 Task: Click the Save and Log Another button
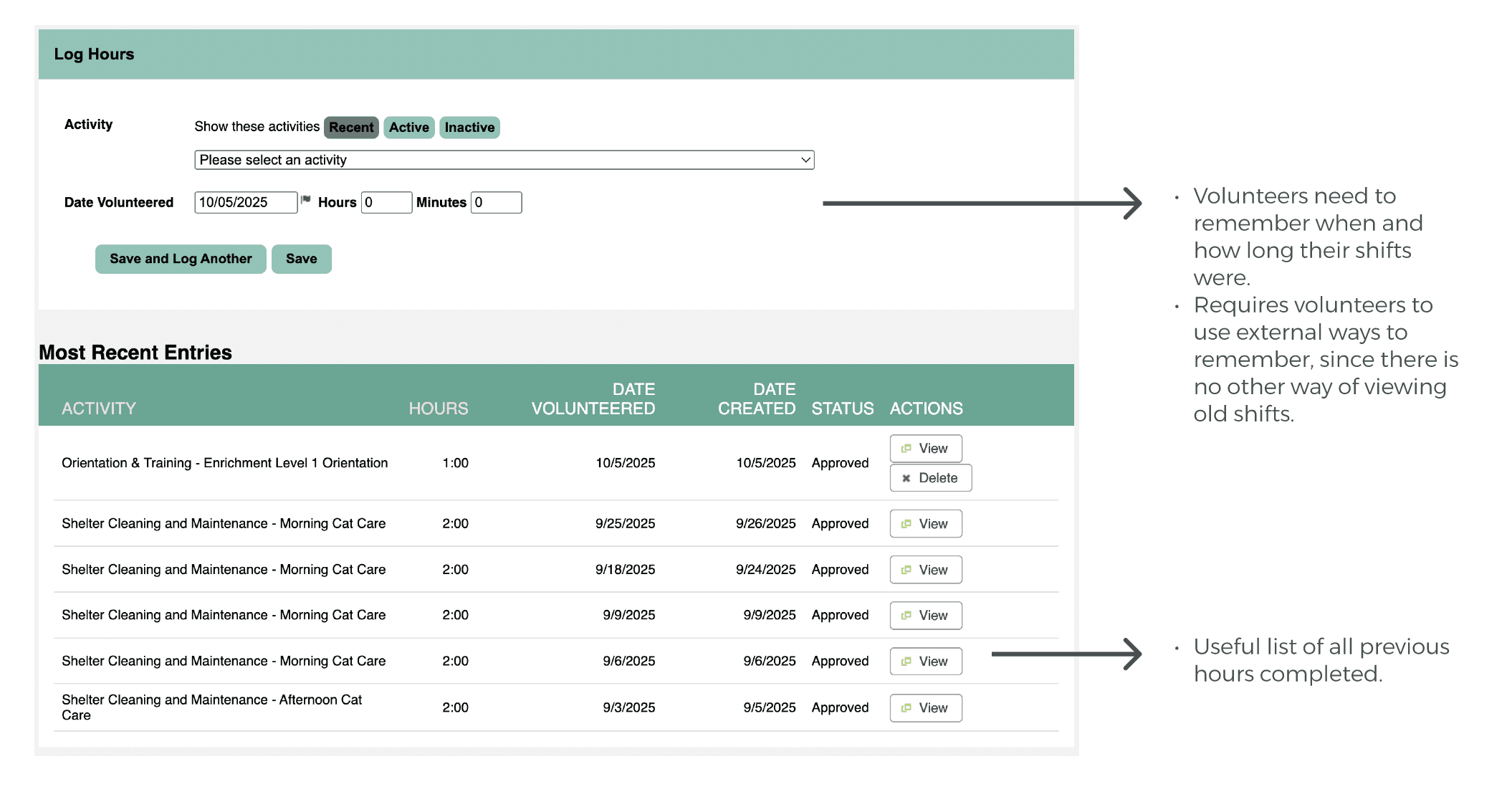(x=181, y=259)
